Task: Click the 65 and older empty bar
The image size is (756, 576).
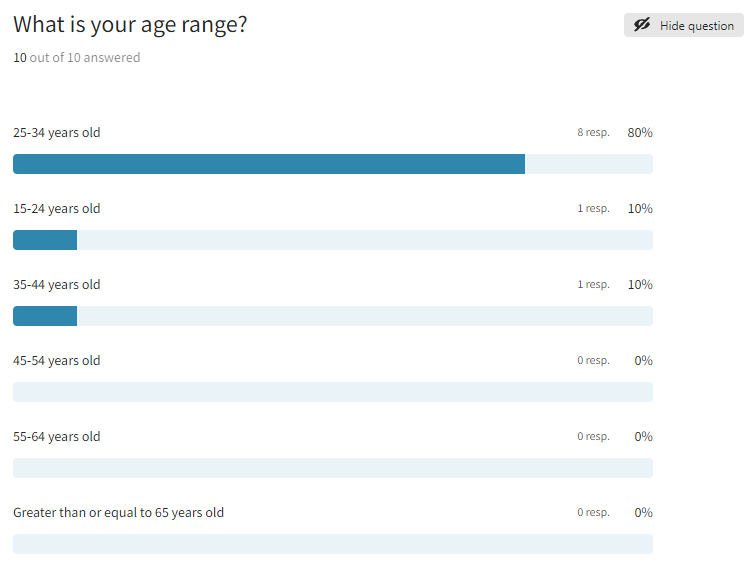Action: point(332,544)
